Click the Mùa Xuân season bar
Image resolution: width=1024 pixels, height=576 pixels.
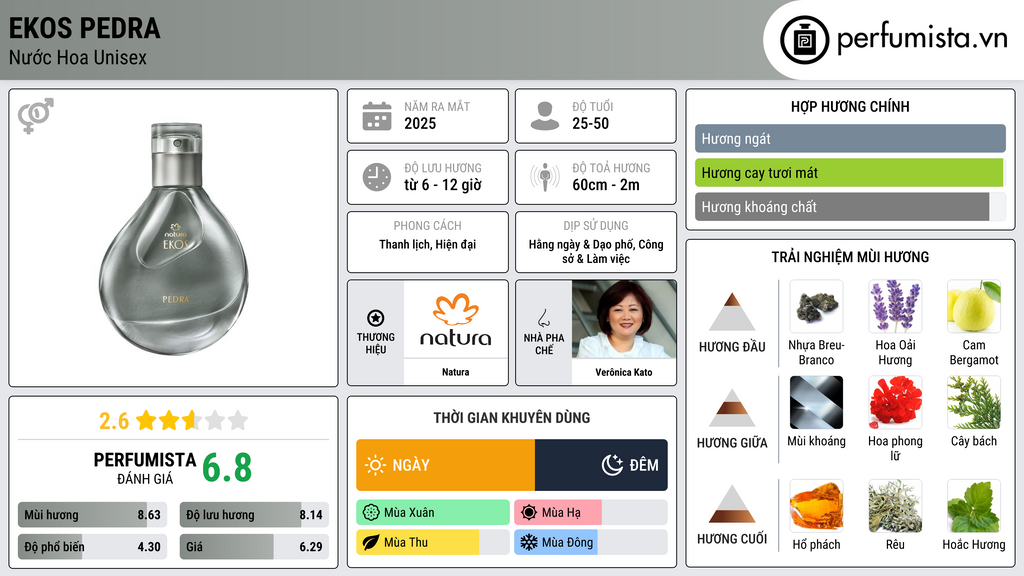[x=433, y=513]
